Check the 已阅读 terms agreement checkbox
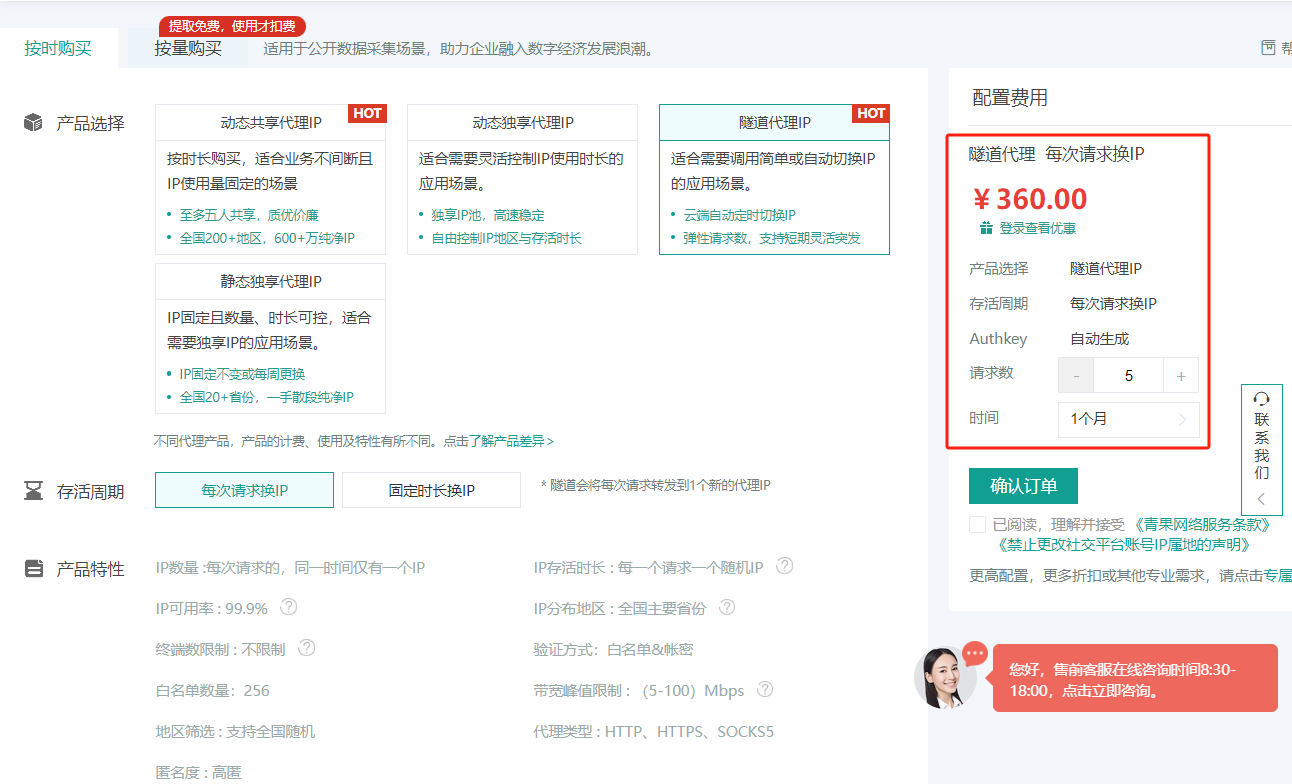 pos(977,525)
